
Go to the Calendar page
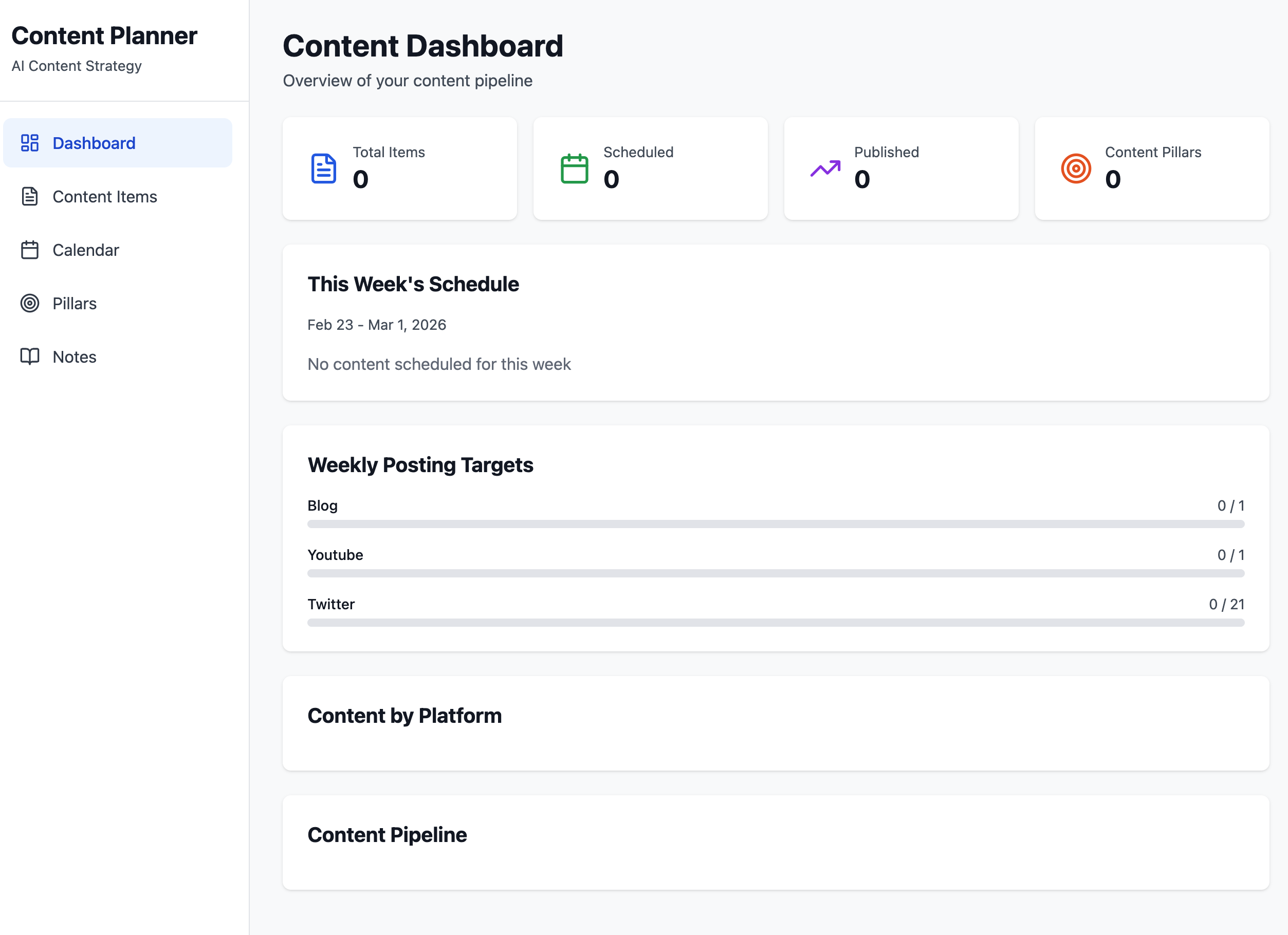pos(86,250)
